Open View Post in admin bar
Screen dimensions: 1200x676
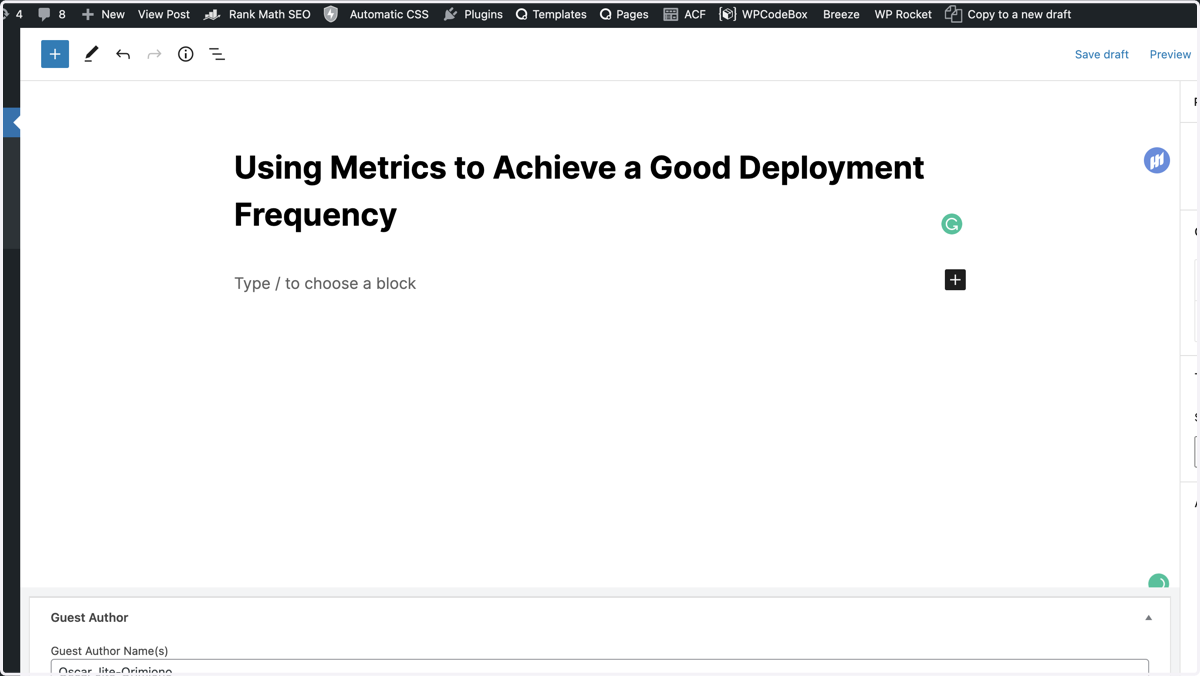pyautogui.click(x=164, y=14)
